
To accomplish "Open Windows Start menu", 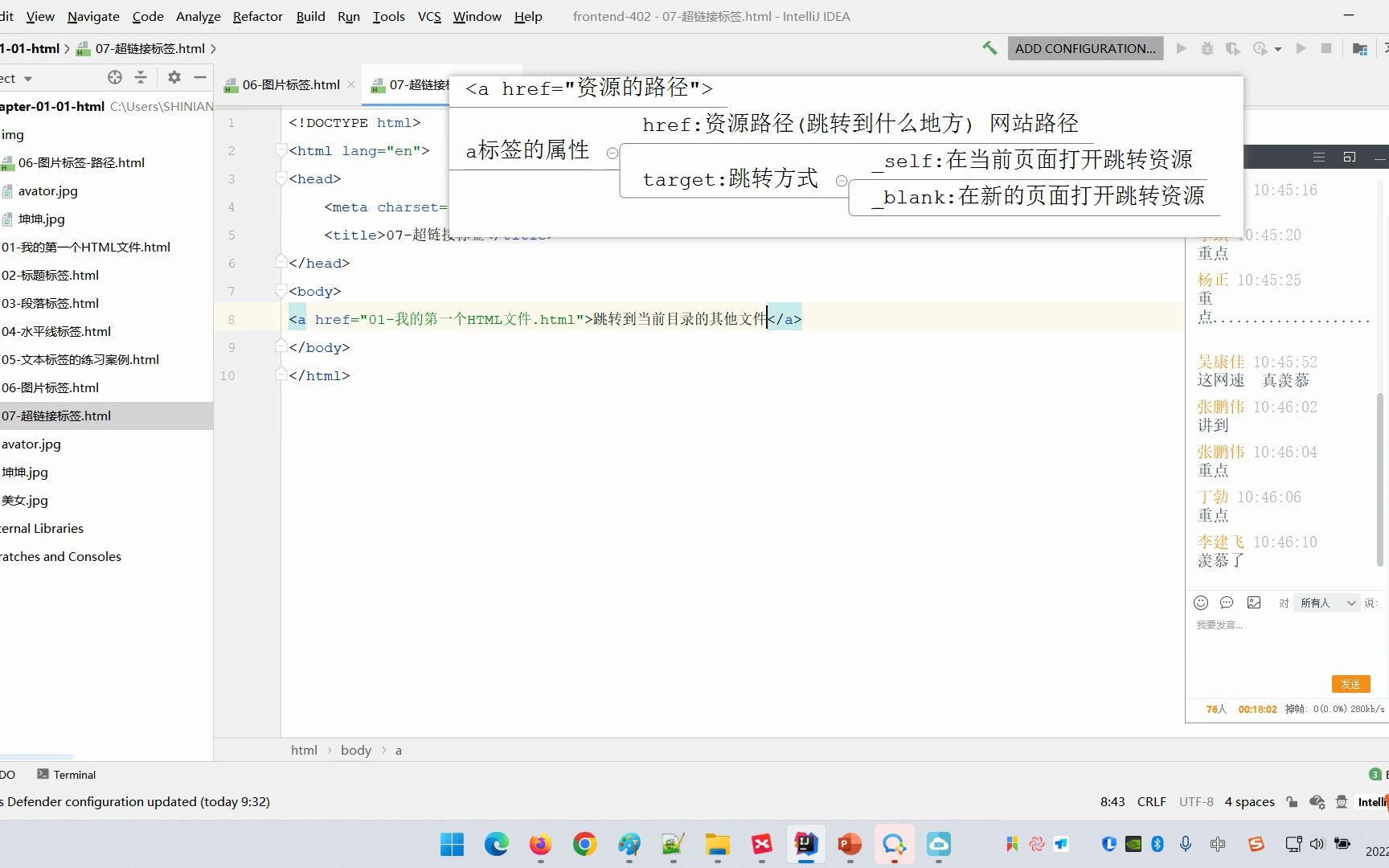I will tap(452, 844).
